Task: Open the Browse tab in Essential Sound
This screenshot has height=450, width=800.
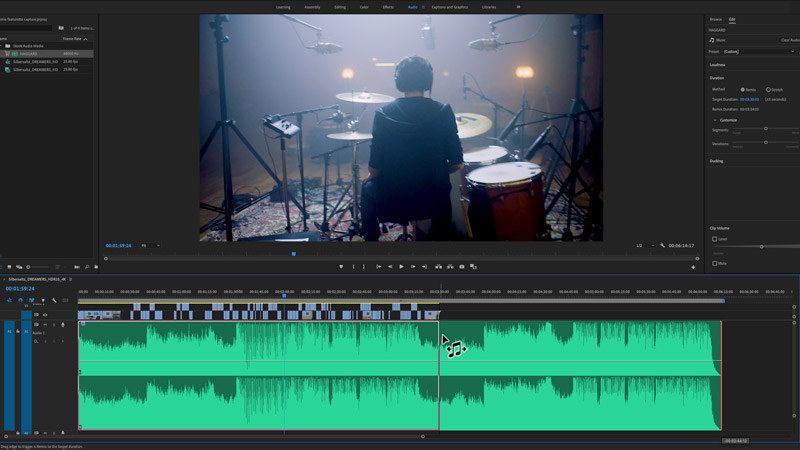Action: [715, 19]
